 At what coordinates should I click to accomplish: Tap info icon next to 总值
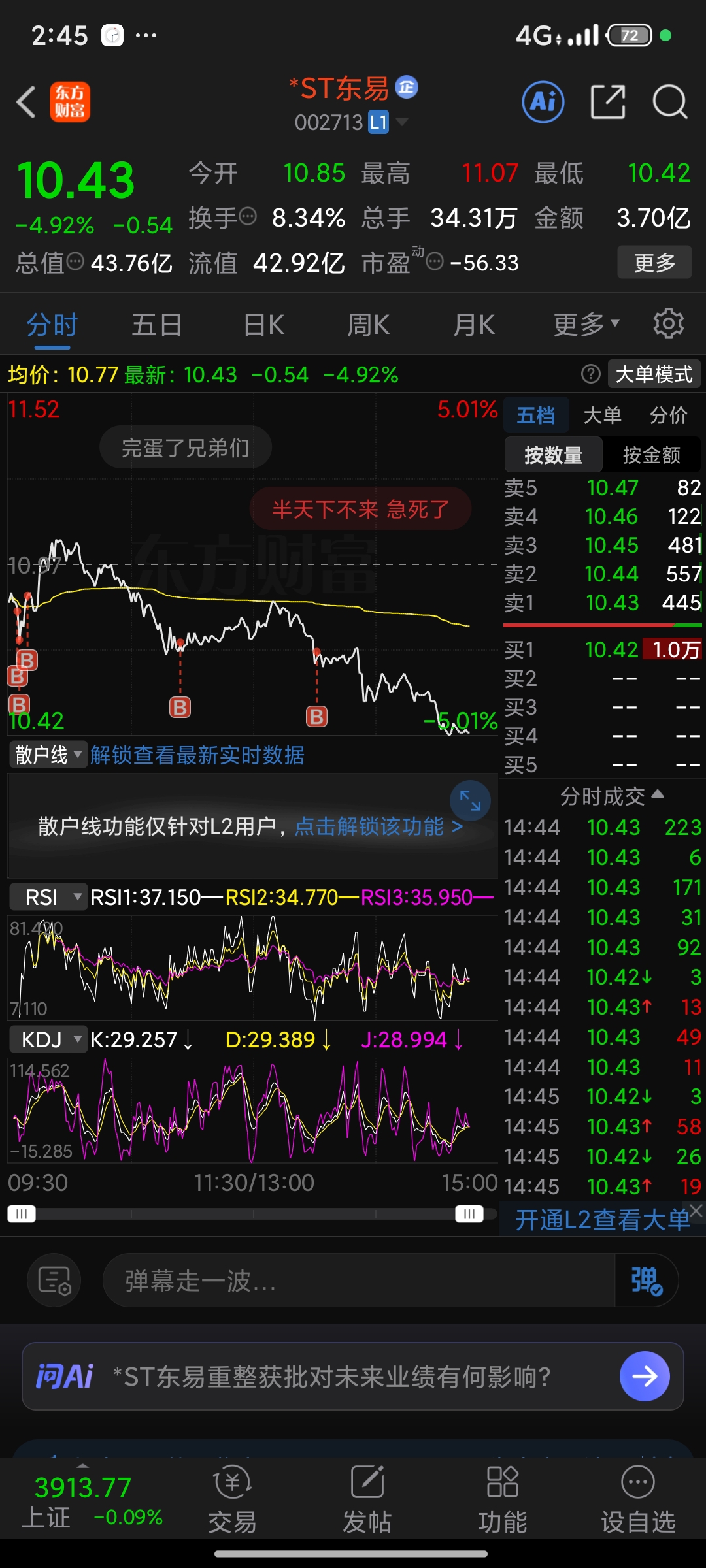76,261
